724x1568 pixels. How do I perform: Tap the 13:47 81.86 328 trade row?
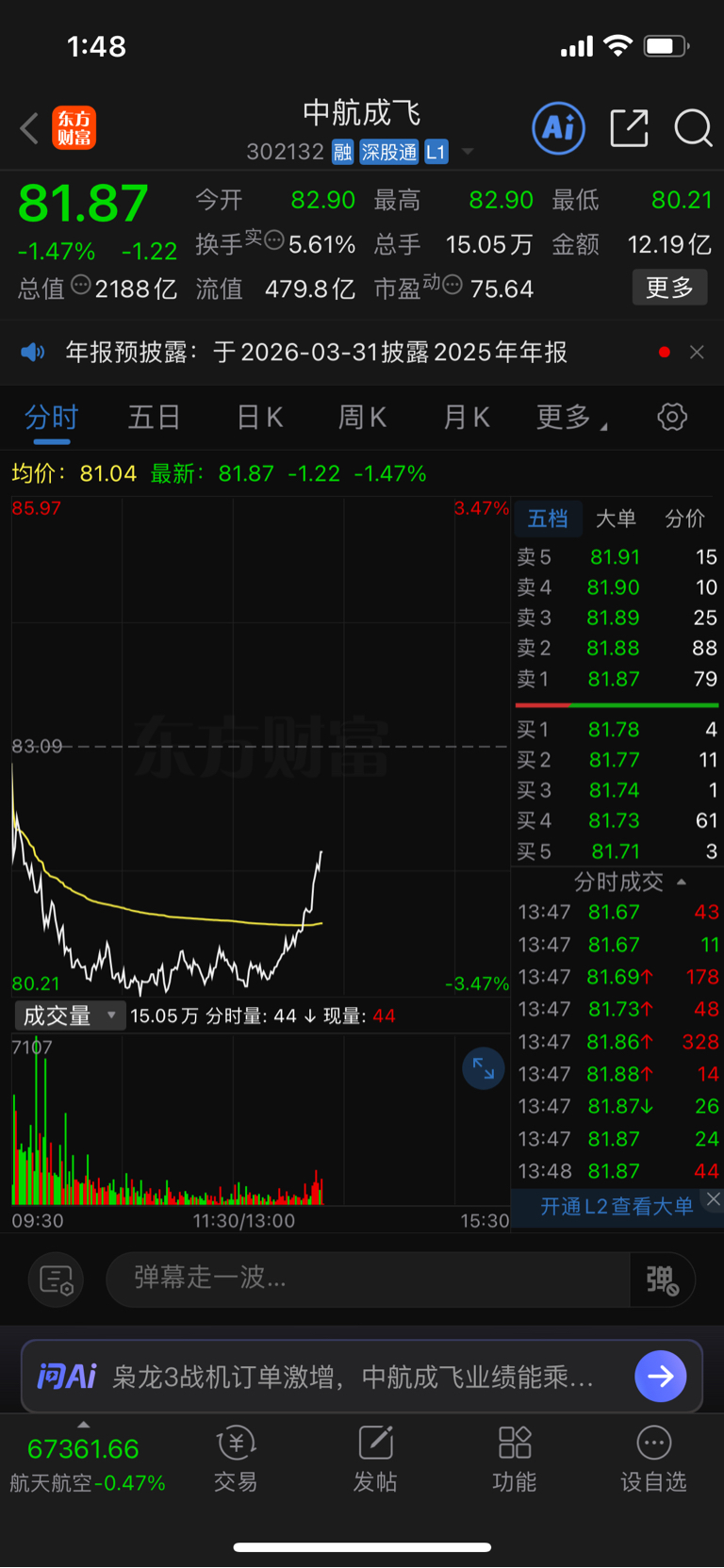tap(618, 1042)
